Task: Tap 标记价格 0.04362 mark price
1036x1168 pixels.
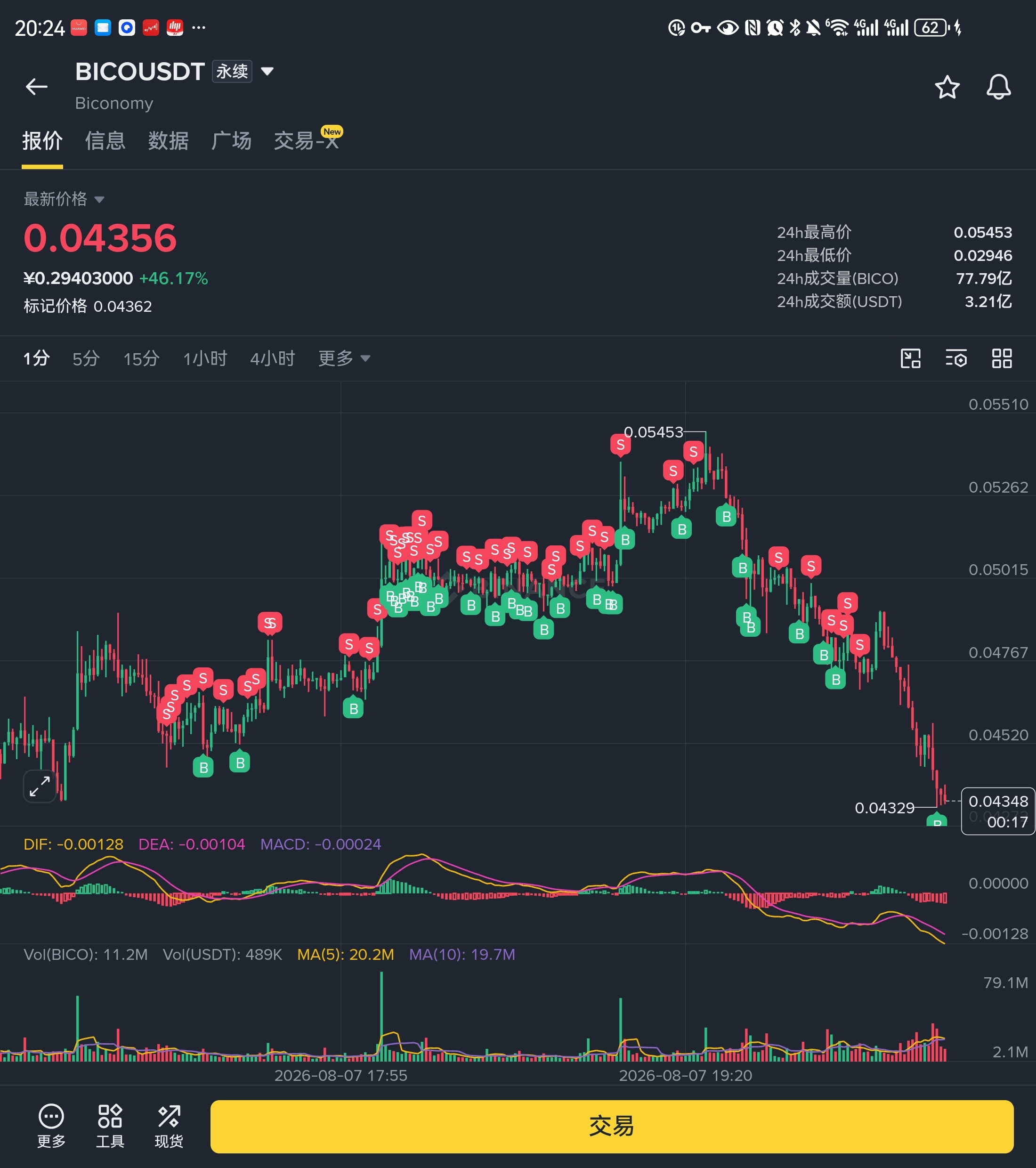Action: click(88, 306)
